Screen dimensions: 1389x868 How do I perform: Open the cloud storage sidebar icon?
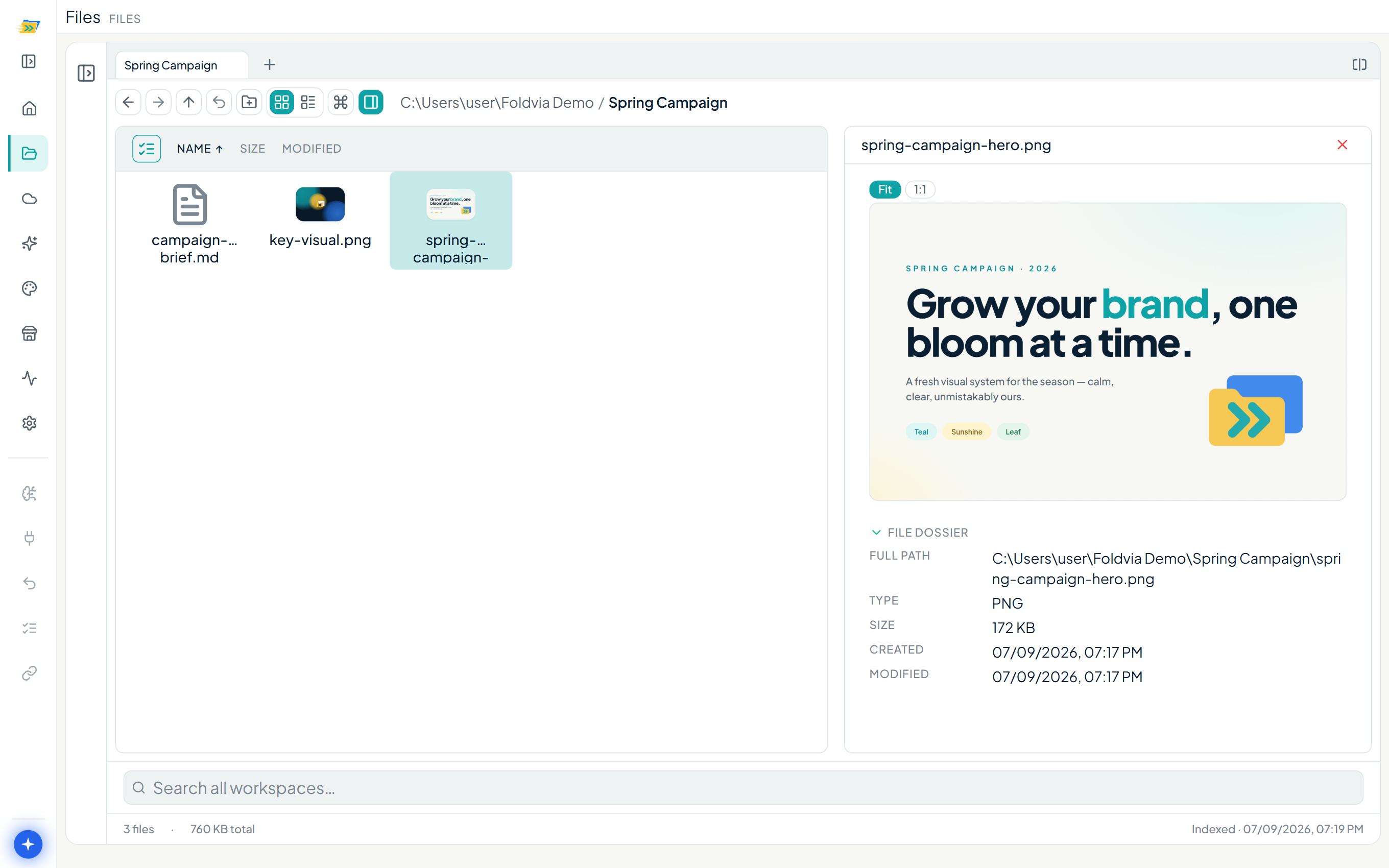pyautogui.click(x=29, y=199)
